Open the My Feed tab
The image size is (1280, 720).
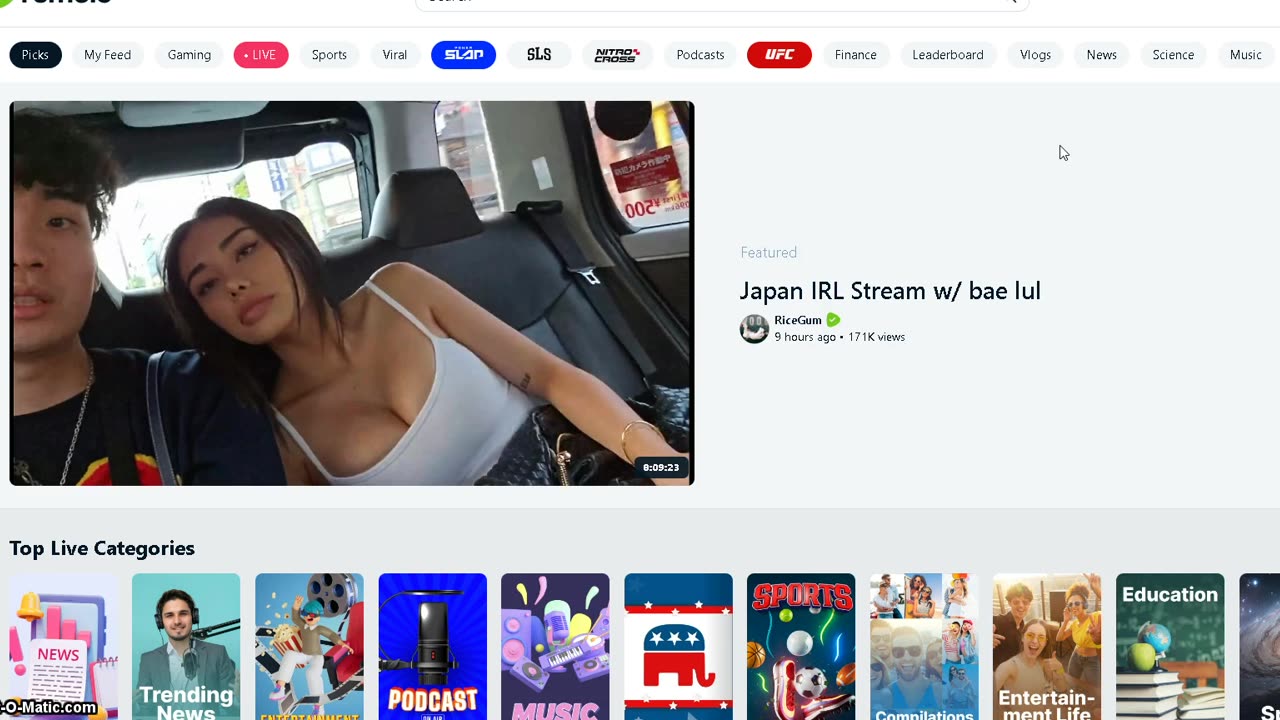point(107,55)
